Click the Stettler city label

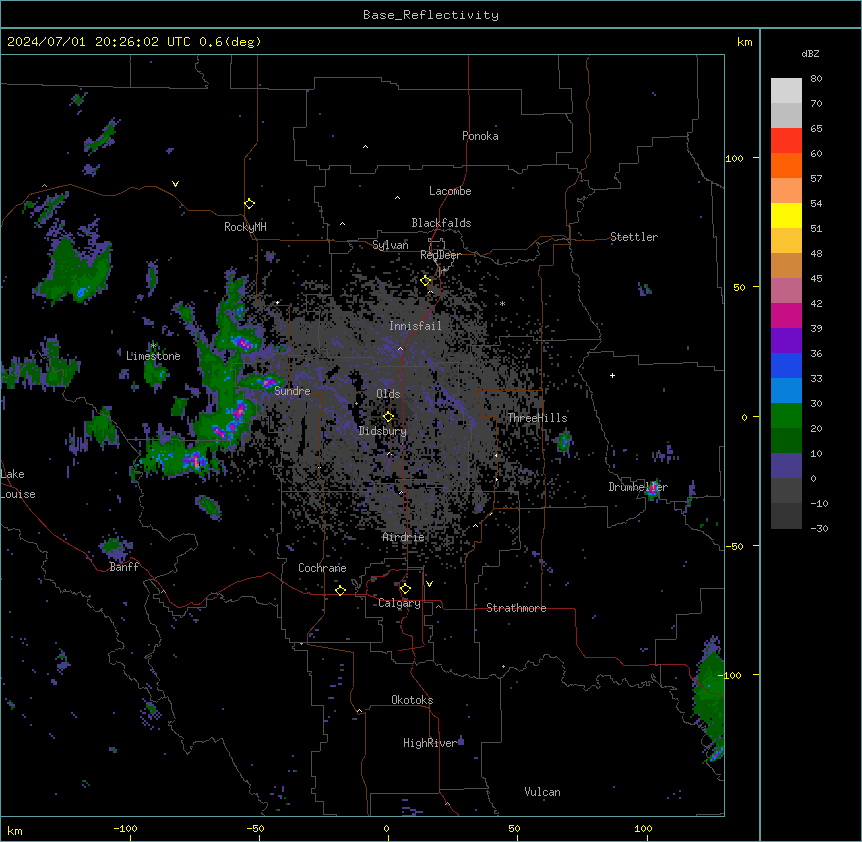634,237
